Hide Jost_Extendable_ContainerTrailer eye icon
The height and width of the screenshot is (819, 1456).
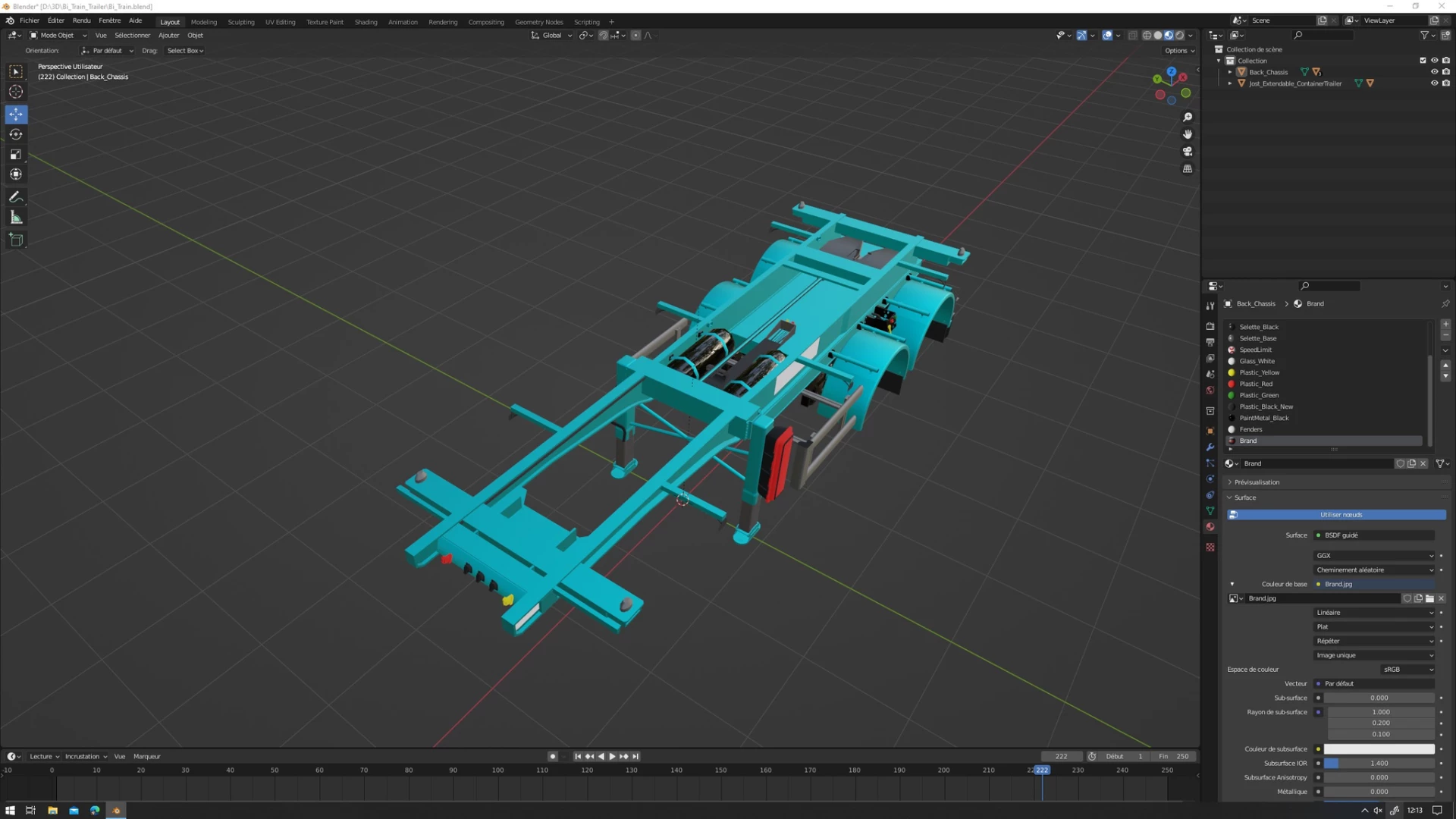point(1434,83)
